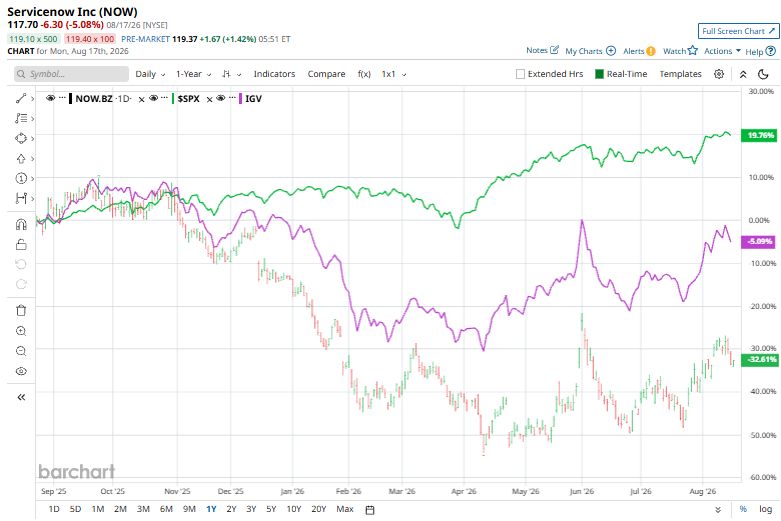
Task: Remove $SPX comparison with X
Action: 210,100
